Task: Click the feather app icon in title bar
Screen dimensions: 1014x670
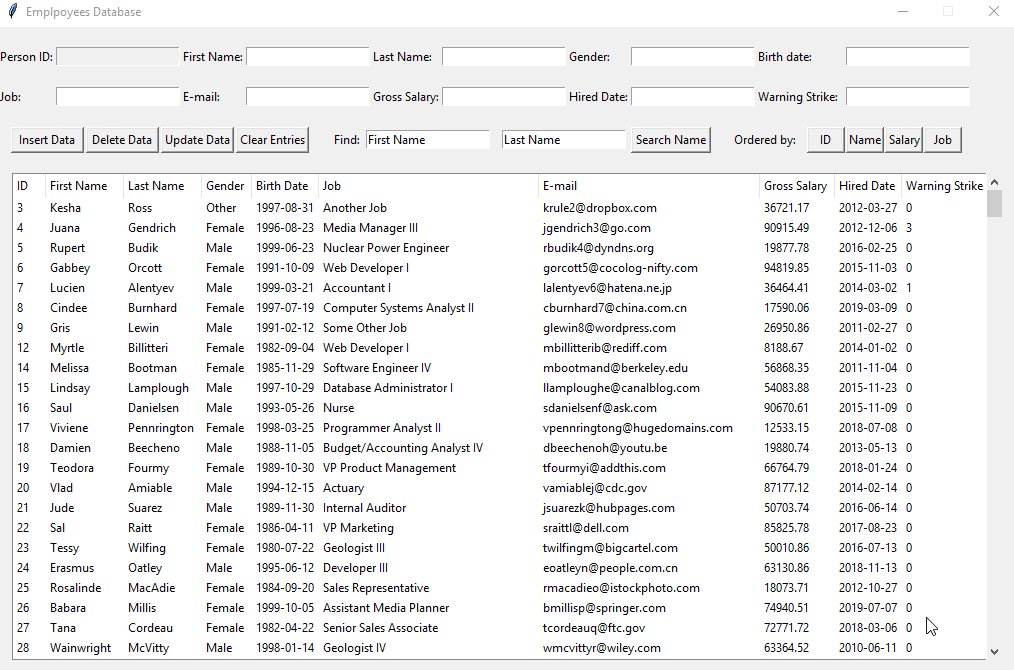Action: coord(12,11)
